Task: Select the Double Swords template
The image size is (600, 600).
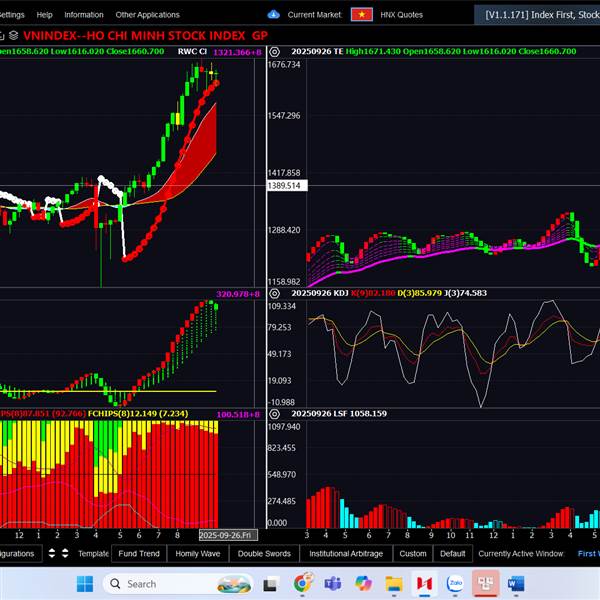Action: [x=264, y=553]
